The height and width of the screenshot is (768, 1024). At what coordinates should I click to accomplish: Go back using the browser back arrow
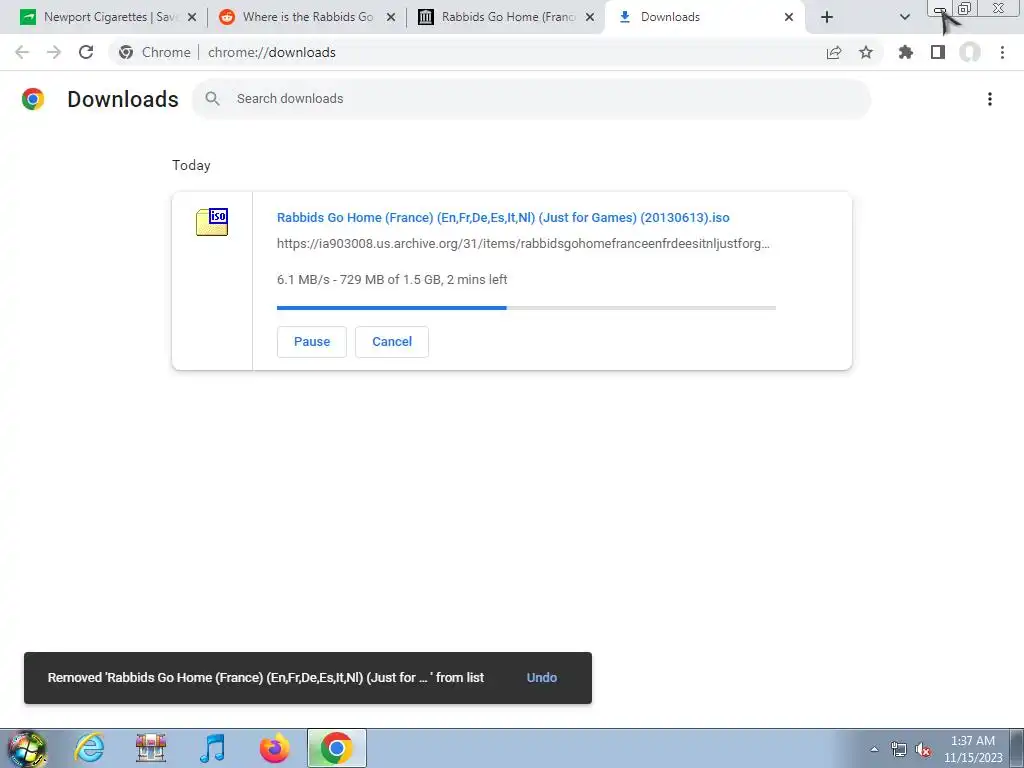(x=22, y=52)
